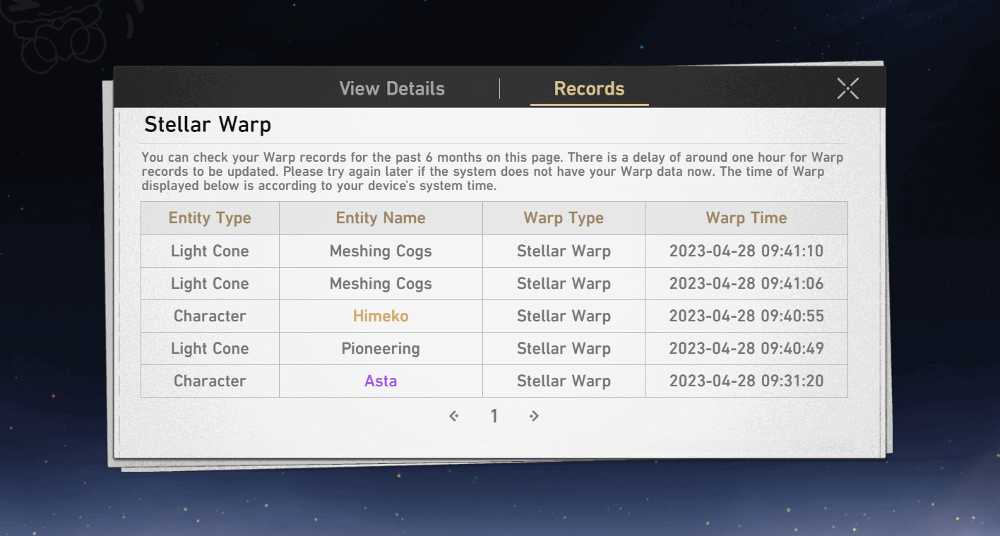
Task: Click the page number 1 indicator
Action: click(x=494, y=416)
